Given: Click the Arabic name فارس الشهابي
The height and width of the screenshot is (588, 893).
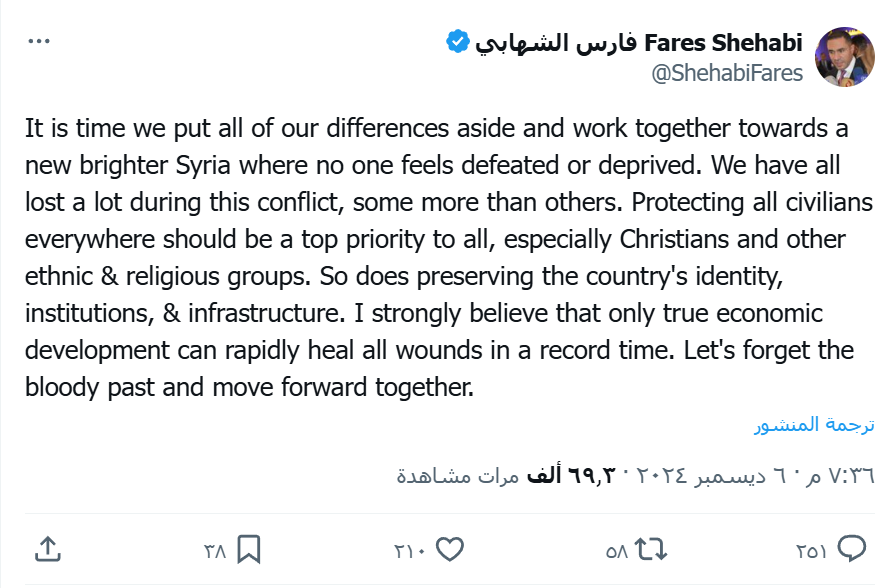Looking at the screenshot, I should 555,43.
